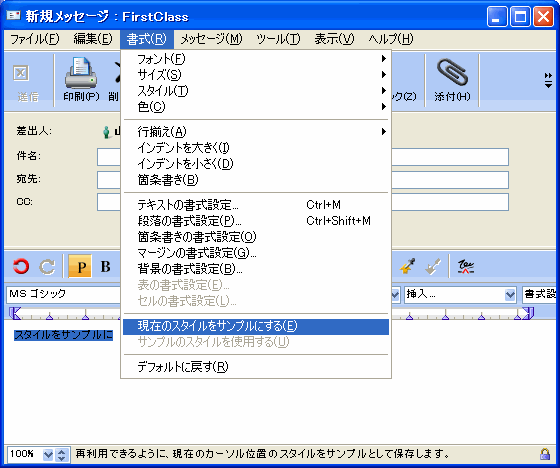
Task: Open the 100% zoom dropdown arrow
Action: (x=48, y=455)
